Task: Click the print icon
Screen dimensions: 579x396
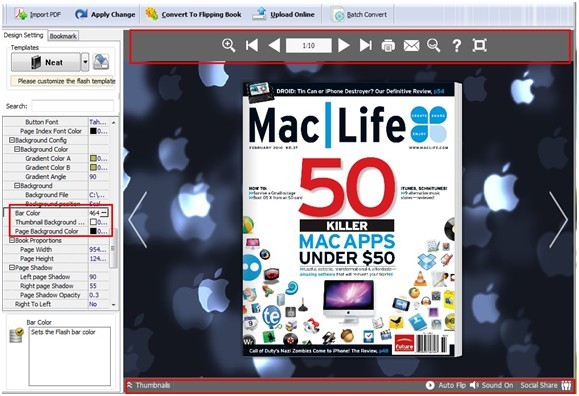Action: pyautogui.click(x=388, y=46)
